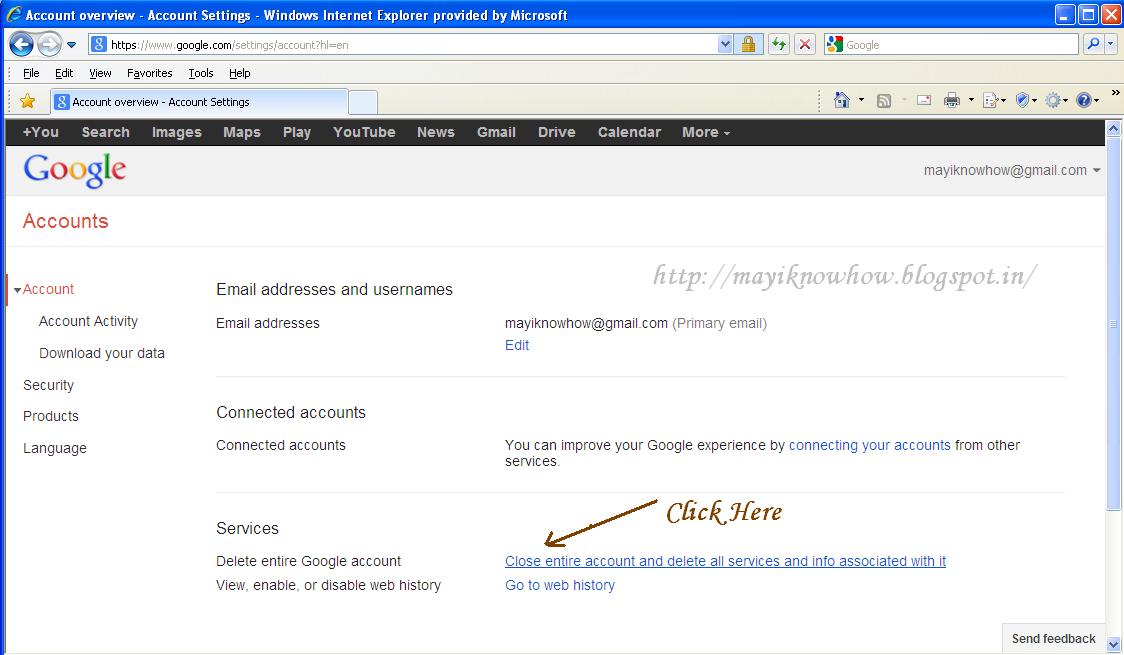The image size is (1124, 655).
Task: Click the Google logo
Action: [75, 171]
